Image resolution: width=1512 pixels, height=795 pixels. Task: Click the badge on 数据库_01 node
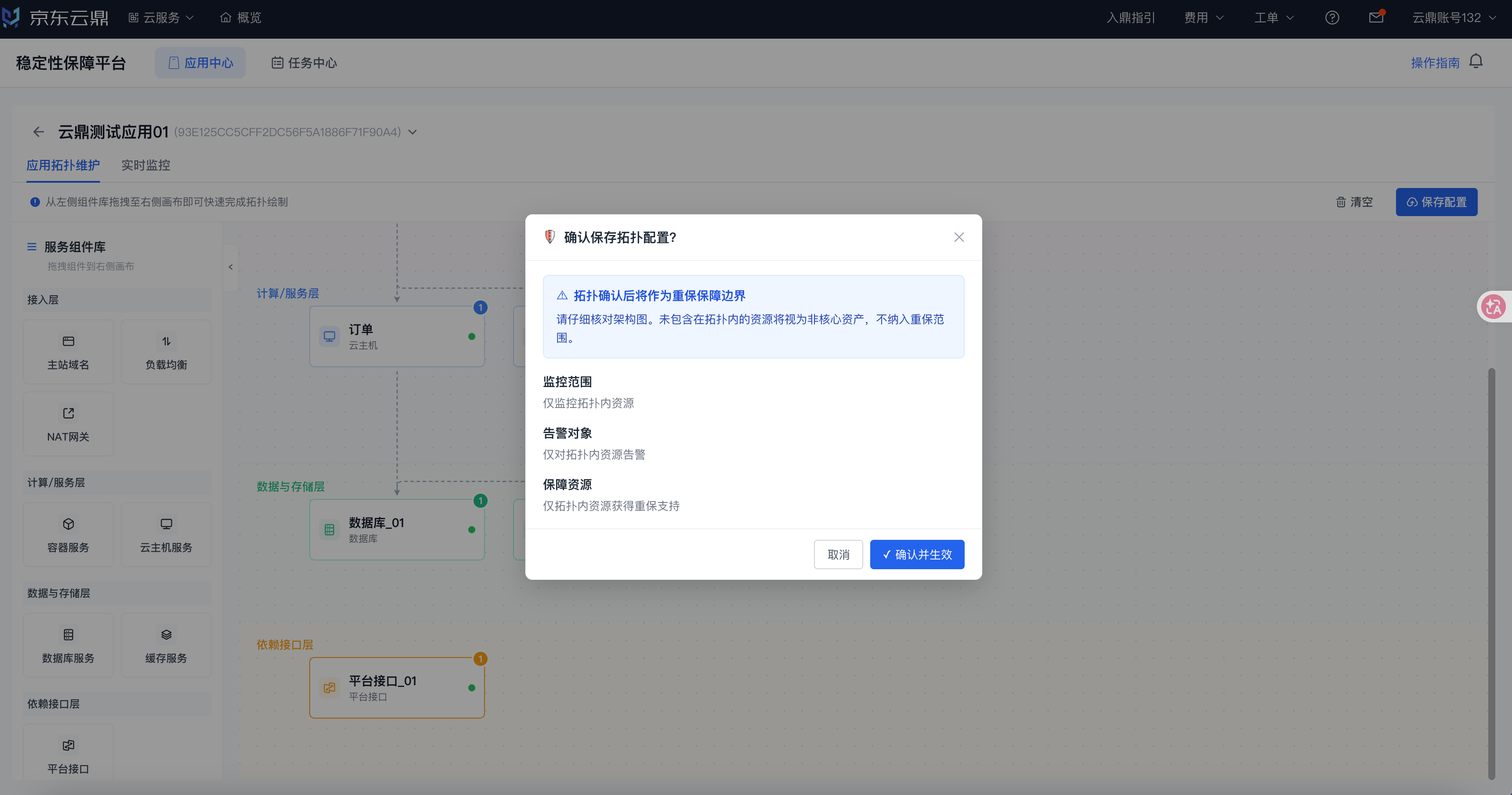[480, 500]
